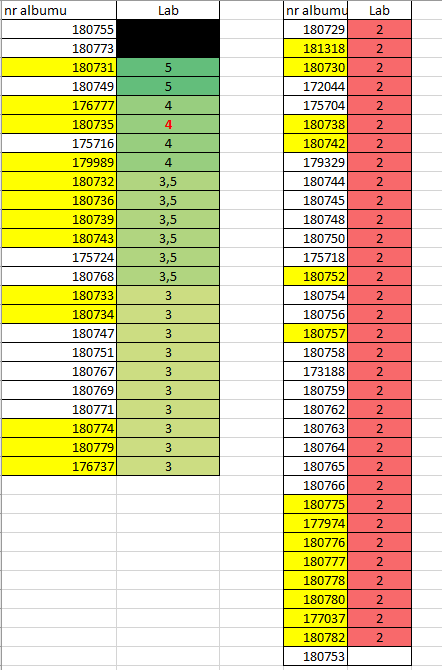Select the left table 'nr albumu' header
This screenshot has height=670, width=442.
(59, 10)
